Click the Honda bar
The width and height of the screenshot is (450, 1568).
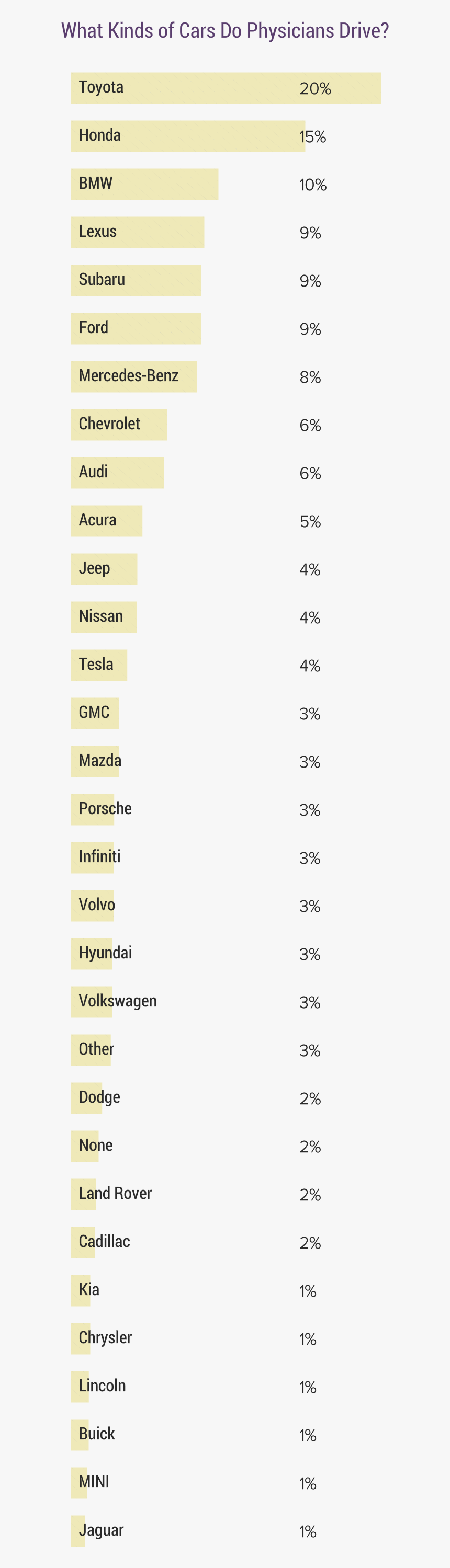188,136
